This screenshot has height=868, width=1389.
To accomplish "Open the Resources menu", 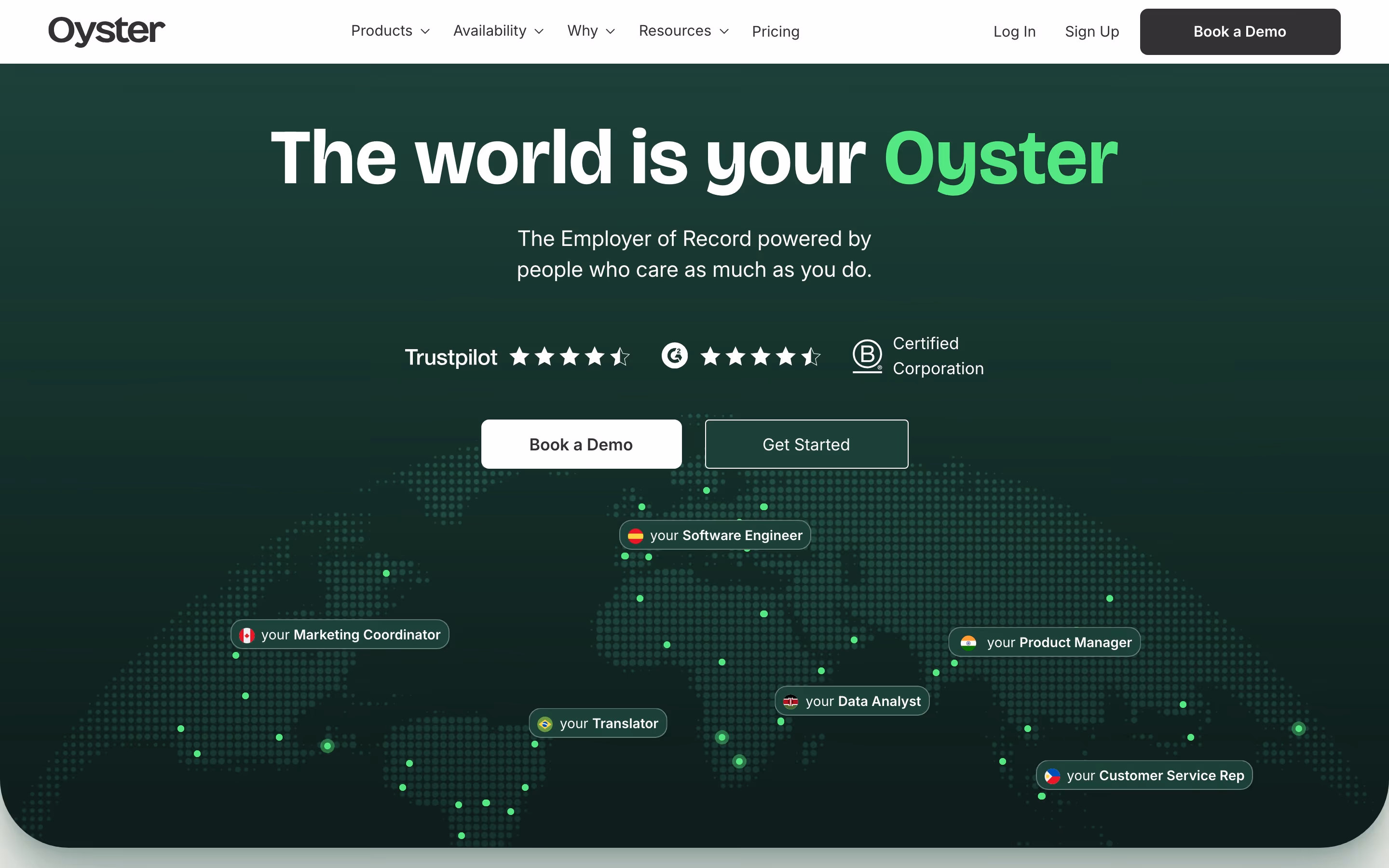I will click(683, 31).
